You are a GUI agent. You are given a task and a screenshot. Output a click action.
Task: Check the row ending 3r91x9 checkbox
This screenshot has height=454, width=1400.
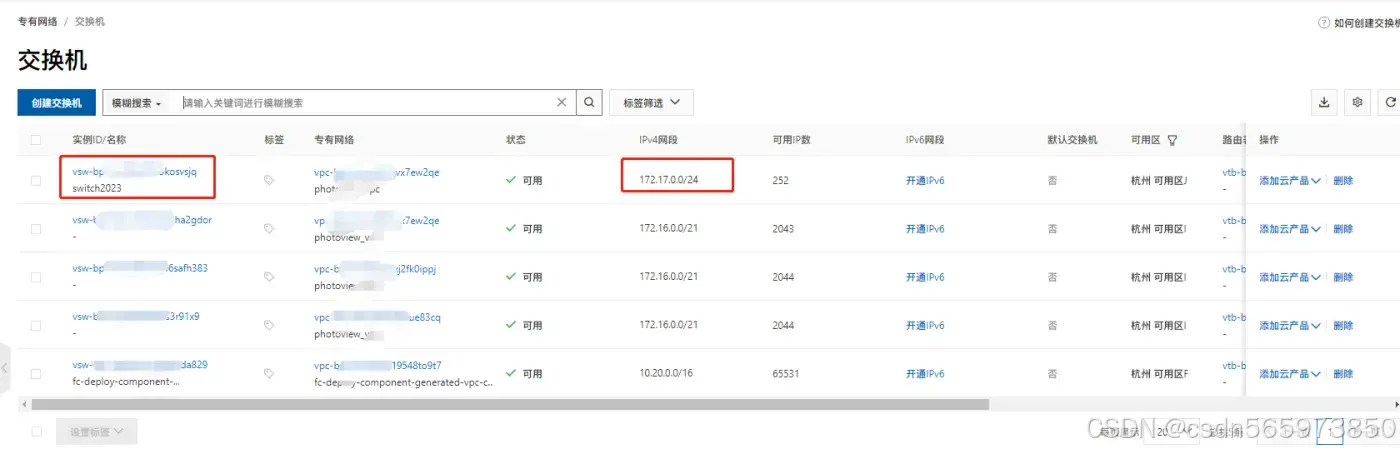[36, 325]
